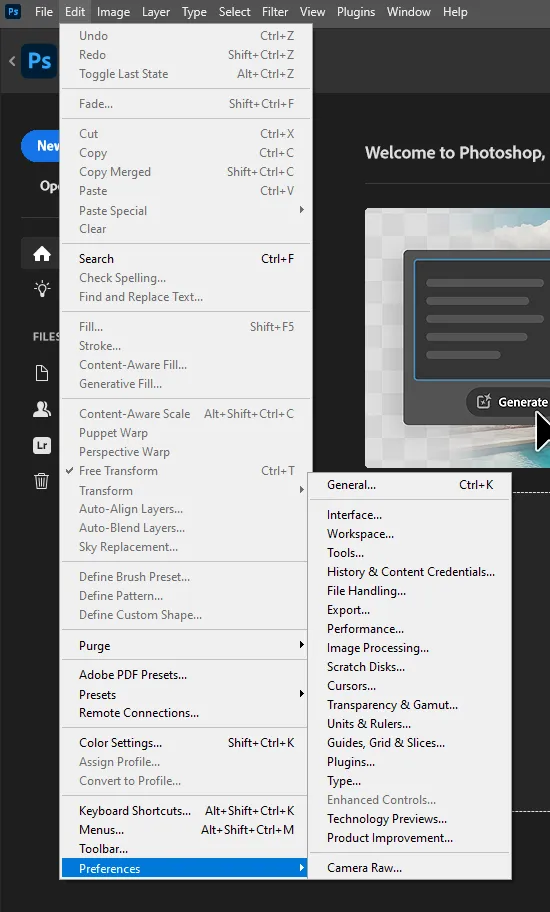Expand the Paste Special submenu
The height and width of the screenshot is (912, 550).
186,211
